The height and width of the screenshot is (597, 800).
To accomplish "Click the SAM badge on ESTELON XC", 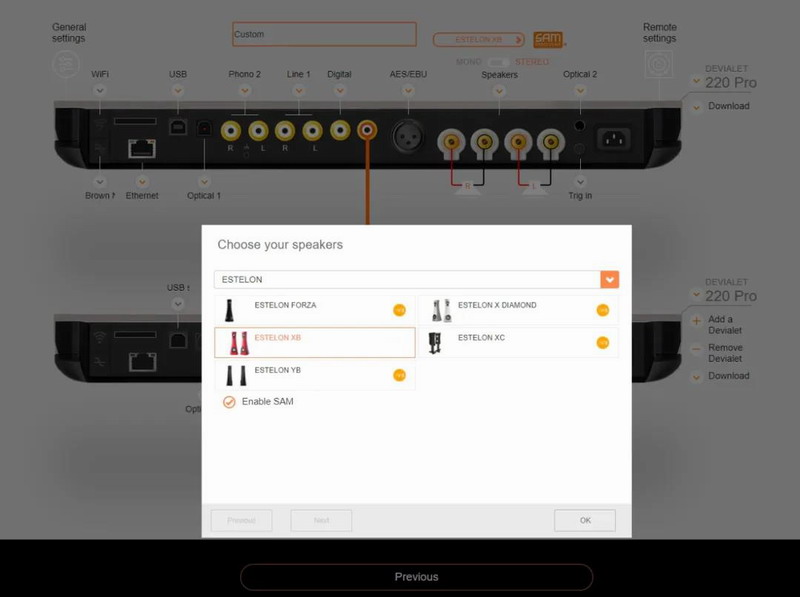I will (603, 343).
